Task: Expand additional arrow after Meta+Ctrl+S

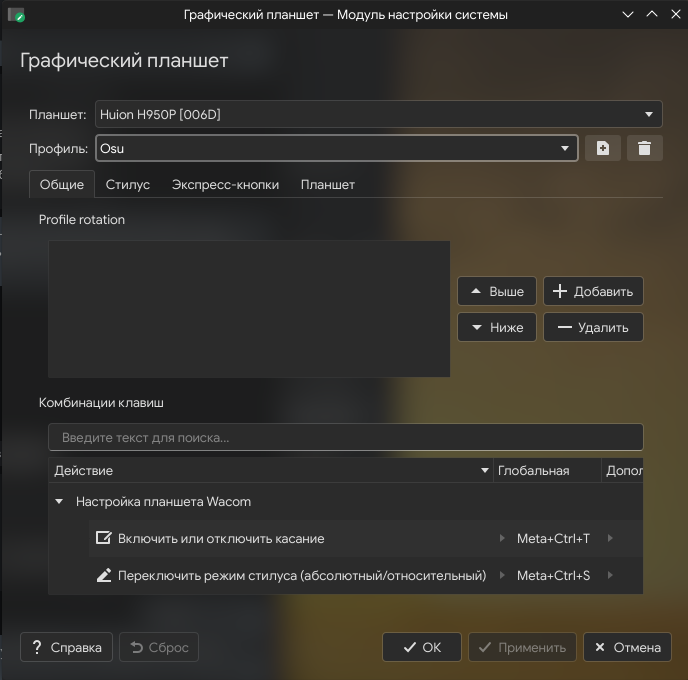Action: coord(610,575)
